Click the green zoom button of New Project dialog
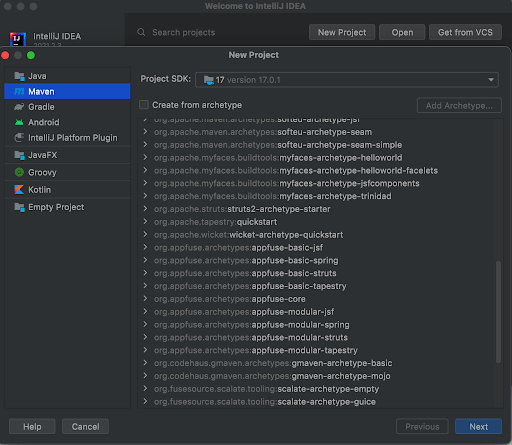 coord(31,55)
